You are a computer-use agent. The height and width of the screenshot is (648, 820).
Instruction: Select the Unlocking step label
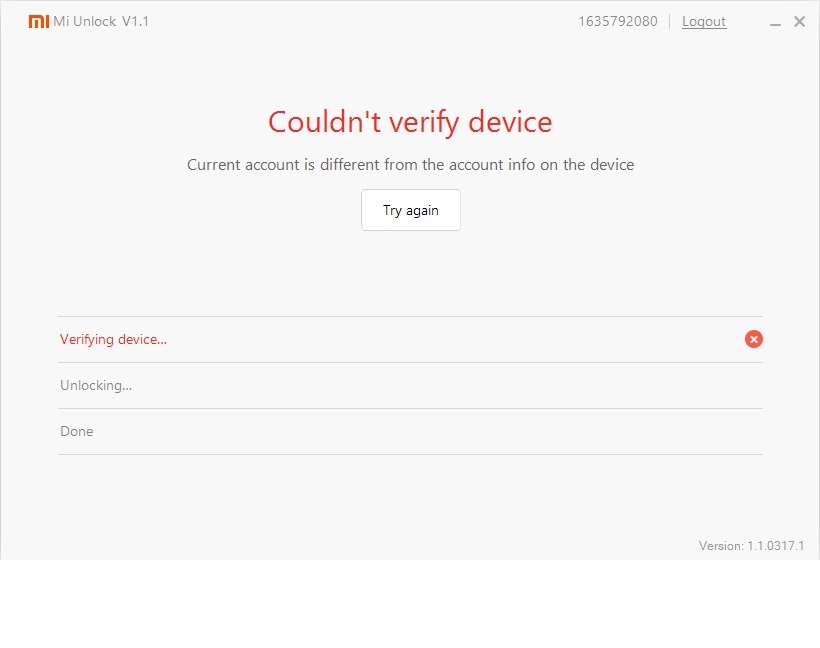96,385
